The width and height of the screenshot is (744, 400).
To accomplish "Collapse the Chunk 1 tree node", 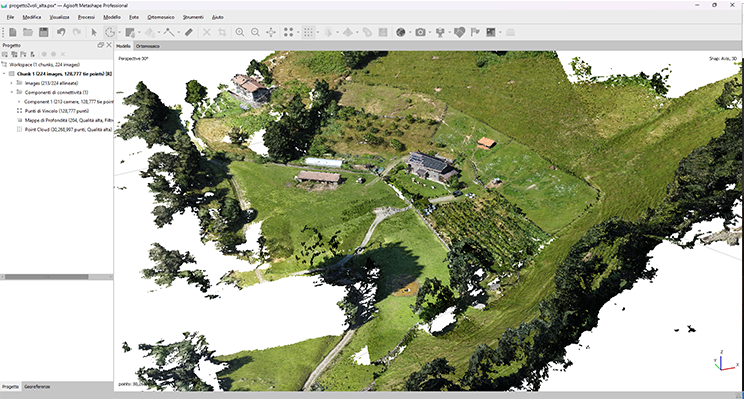I will point(5,74).
